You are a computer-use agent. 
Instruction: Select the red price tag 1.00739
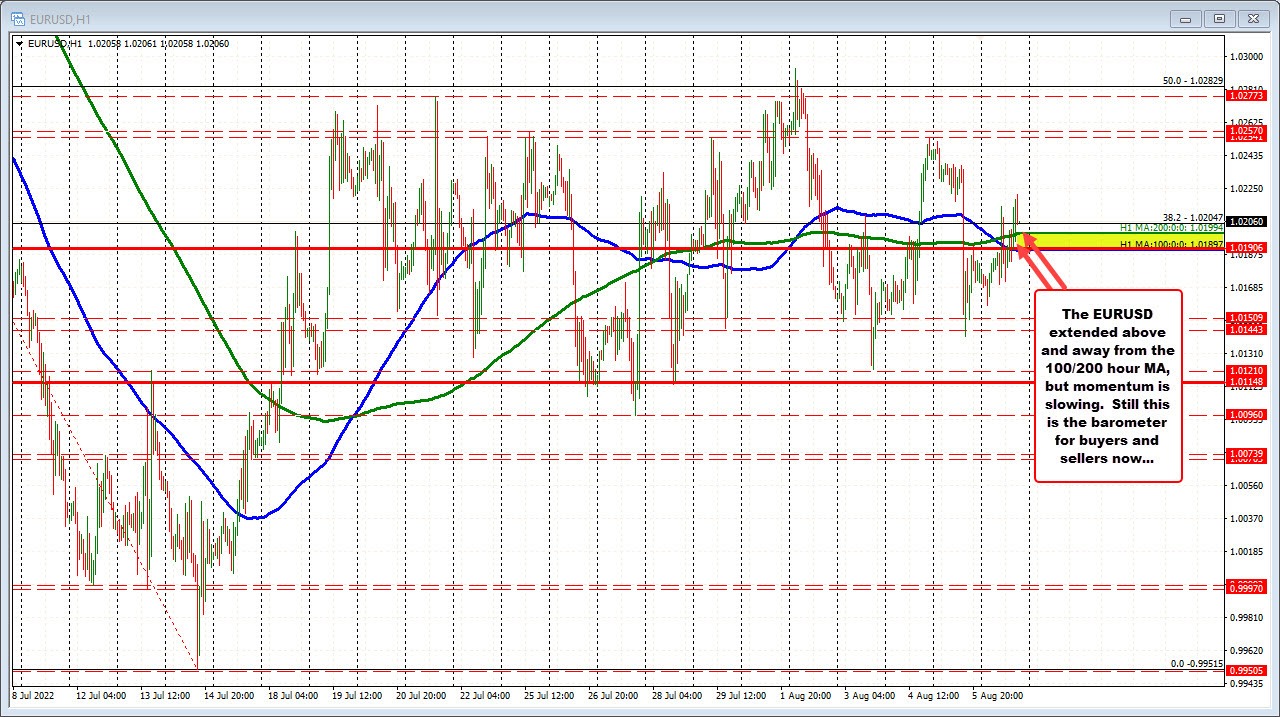tap(1246, 454)
